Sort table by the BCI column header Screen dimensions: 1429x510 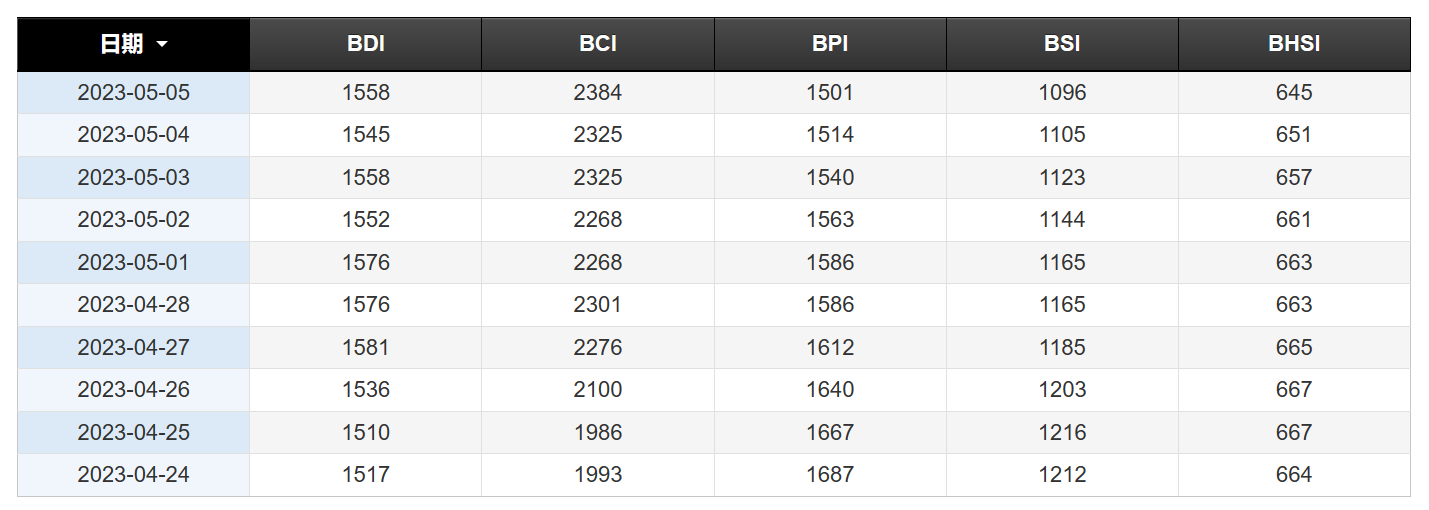click(x=597, y=44)
